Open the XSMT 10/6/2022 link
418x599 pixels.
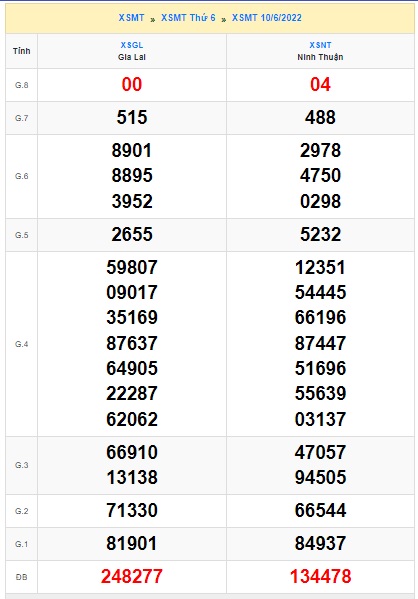pos(267,18)
